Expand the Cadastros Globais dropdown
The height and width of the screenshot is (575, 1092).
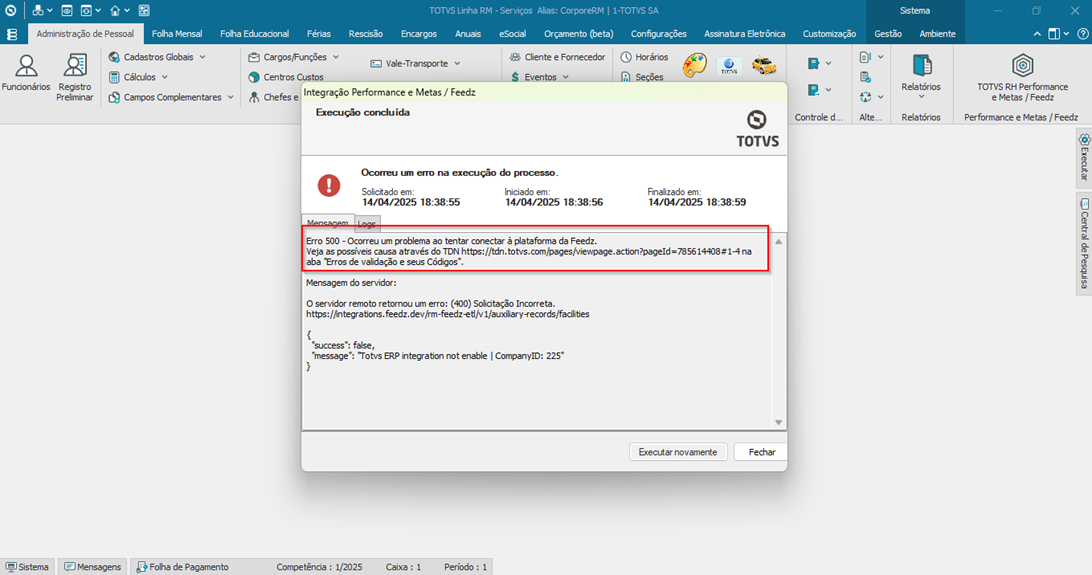pos(203,57)
